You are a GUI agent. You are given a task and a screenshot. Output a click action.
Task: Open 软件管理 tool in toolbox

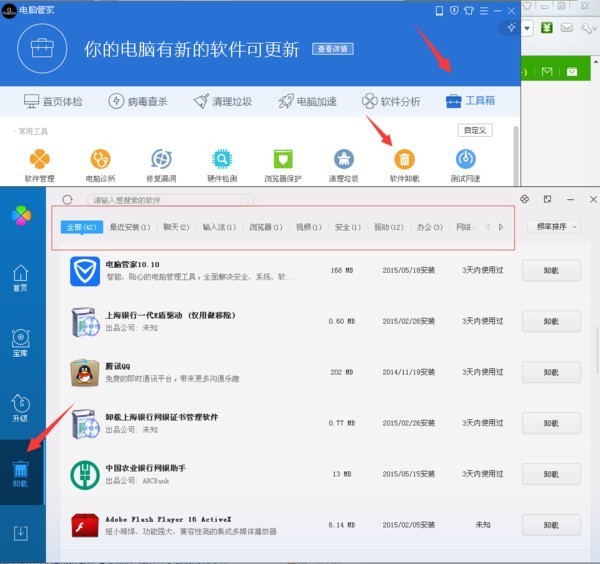point(39,165)
